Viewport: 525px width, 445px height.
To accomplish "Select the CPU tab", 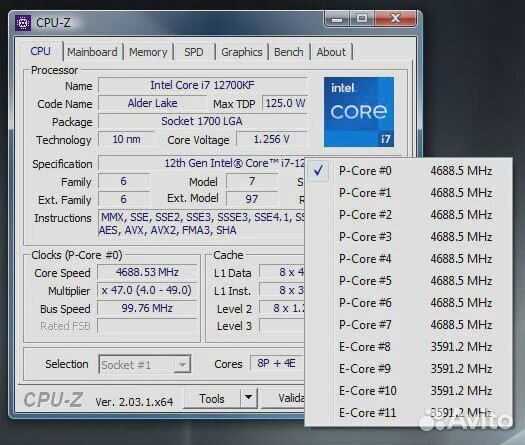I will 41,52.
